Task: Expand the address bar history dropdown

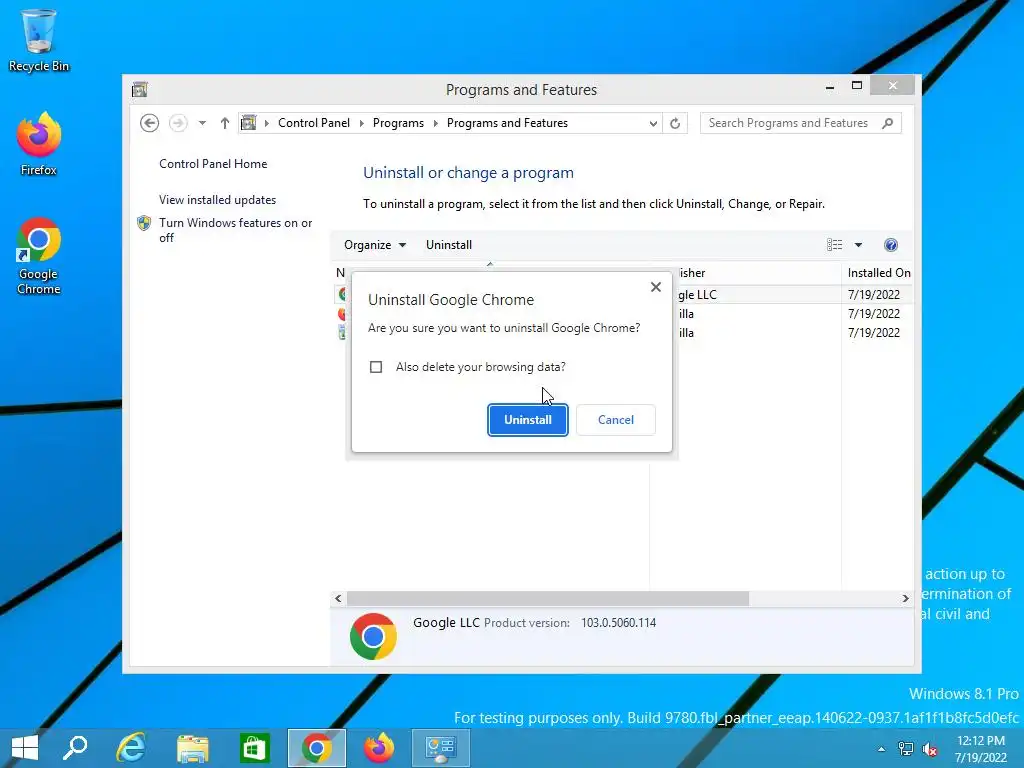Action: [653, 123]
